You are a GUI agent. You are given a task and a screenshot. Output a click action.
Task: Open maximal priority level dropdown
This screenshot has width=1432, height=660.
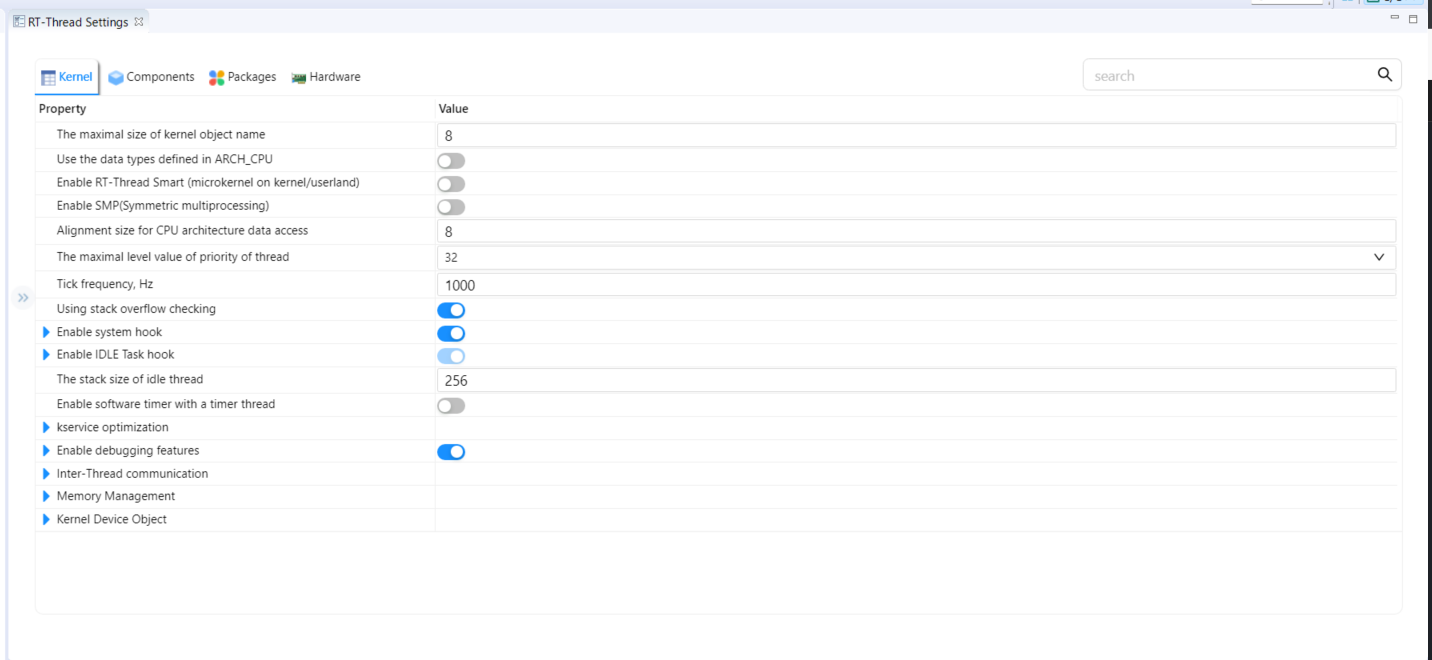(x=1379, y=257)
